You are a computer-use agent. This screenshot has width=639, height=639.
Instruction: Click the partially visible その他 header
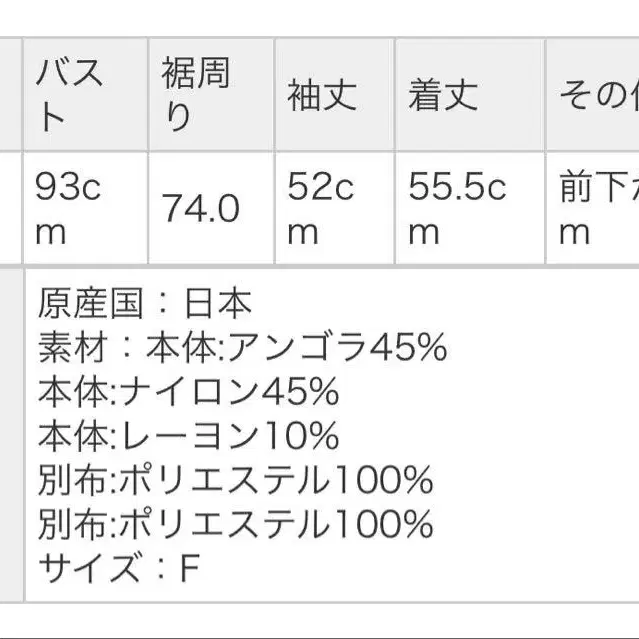click(x=596, y=95)
